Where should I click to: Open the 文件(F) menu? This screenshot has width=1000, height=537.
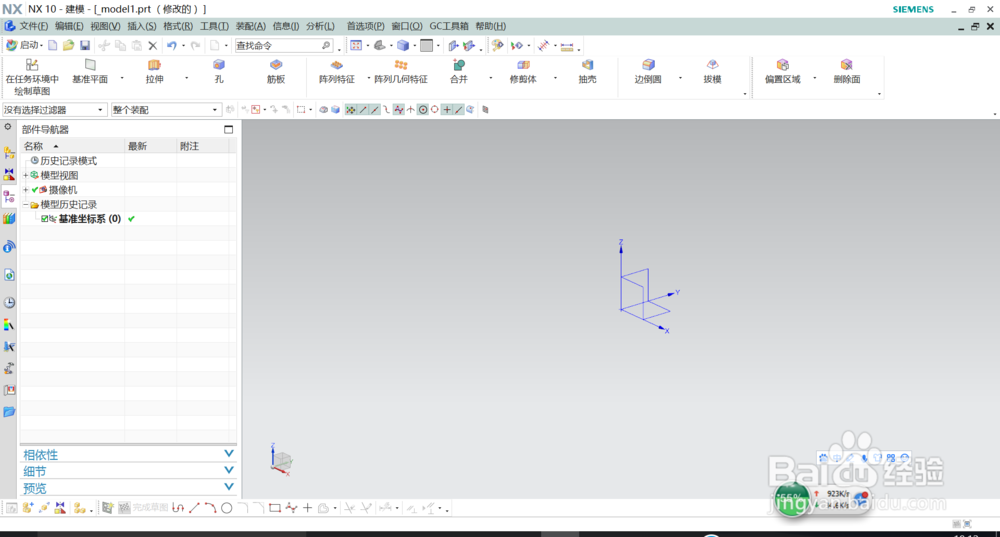point(33,26)
